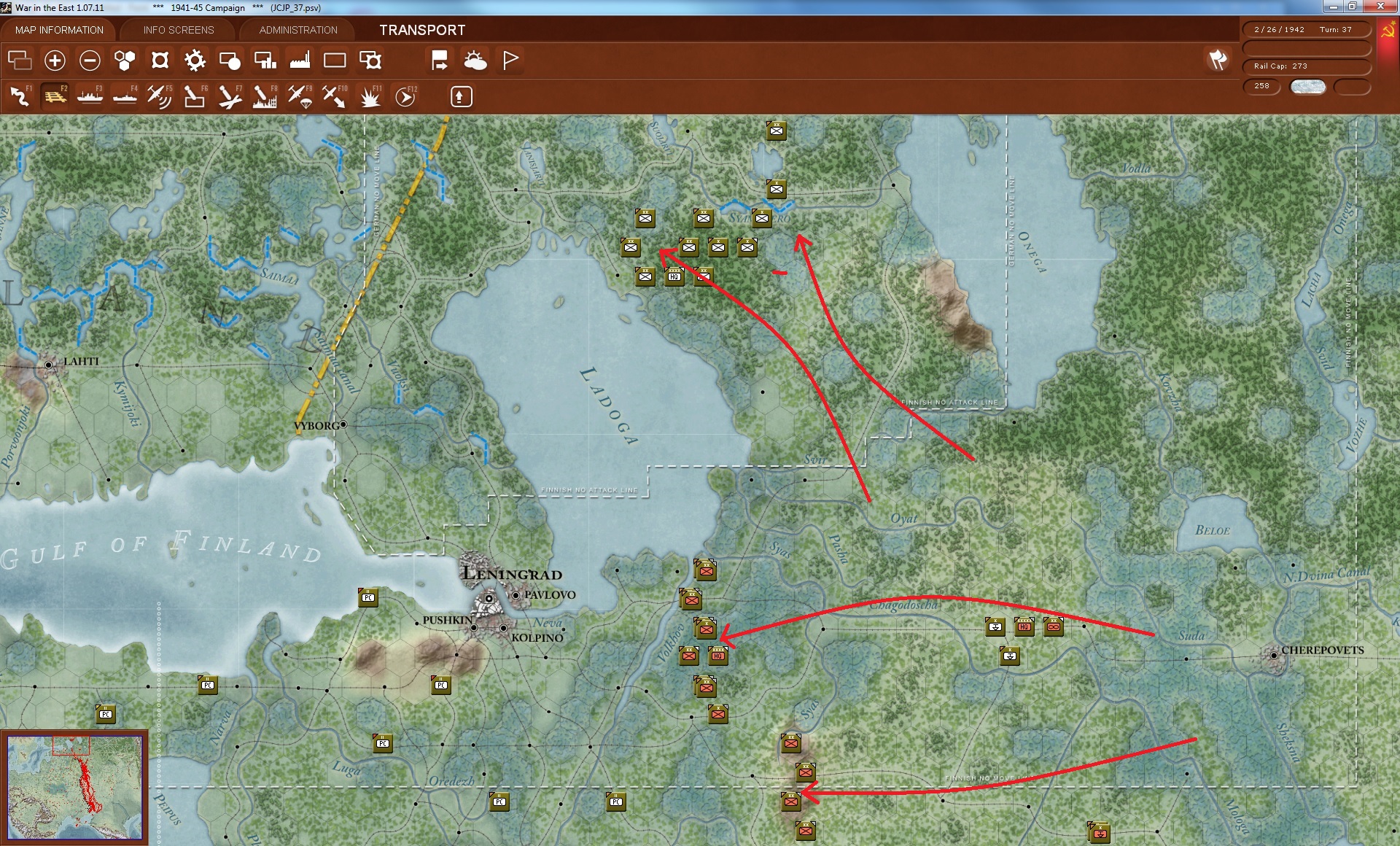Click the date and turn display

point(1306,30)
